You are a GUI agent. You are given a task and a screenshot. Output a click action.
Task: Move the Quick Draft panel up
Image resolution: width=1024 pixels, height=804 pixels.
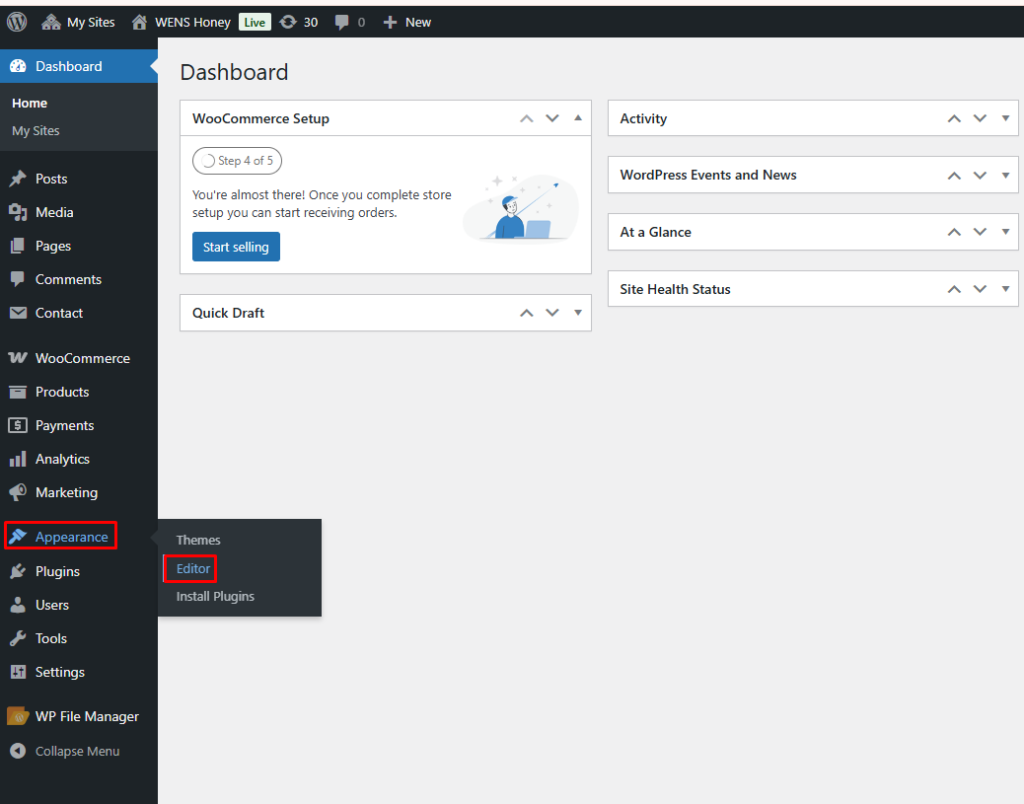coord(526,313)
